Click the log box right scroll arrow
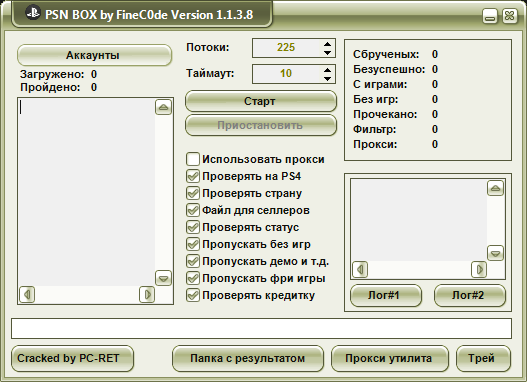 tap(479, 269)
